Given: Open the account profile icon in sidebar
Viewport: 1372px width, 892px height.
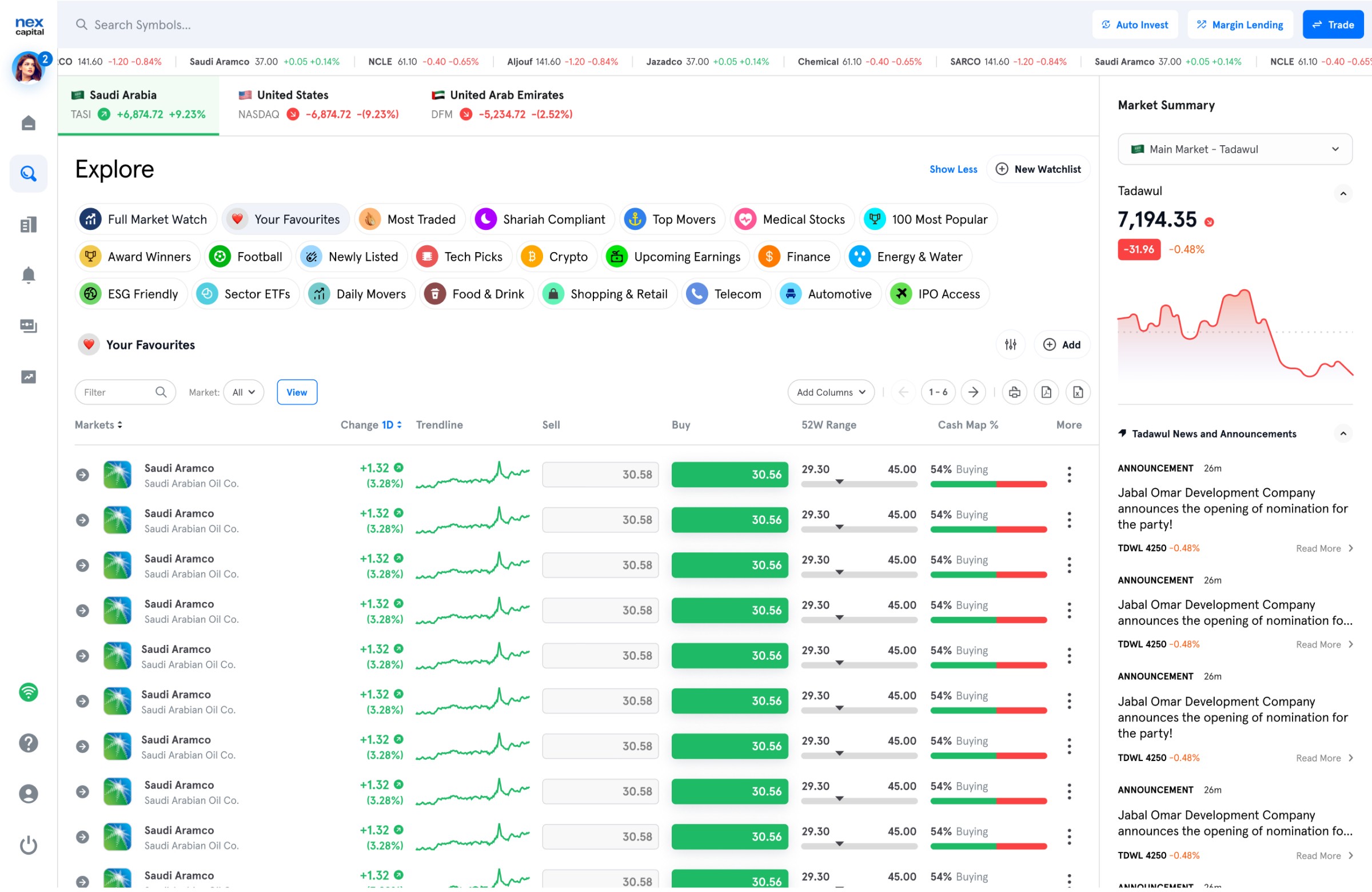Looking at the screenshot, I should (28, 794).
